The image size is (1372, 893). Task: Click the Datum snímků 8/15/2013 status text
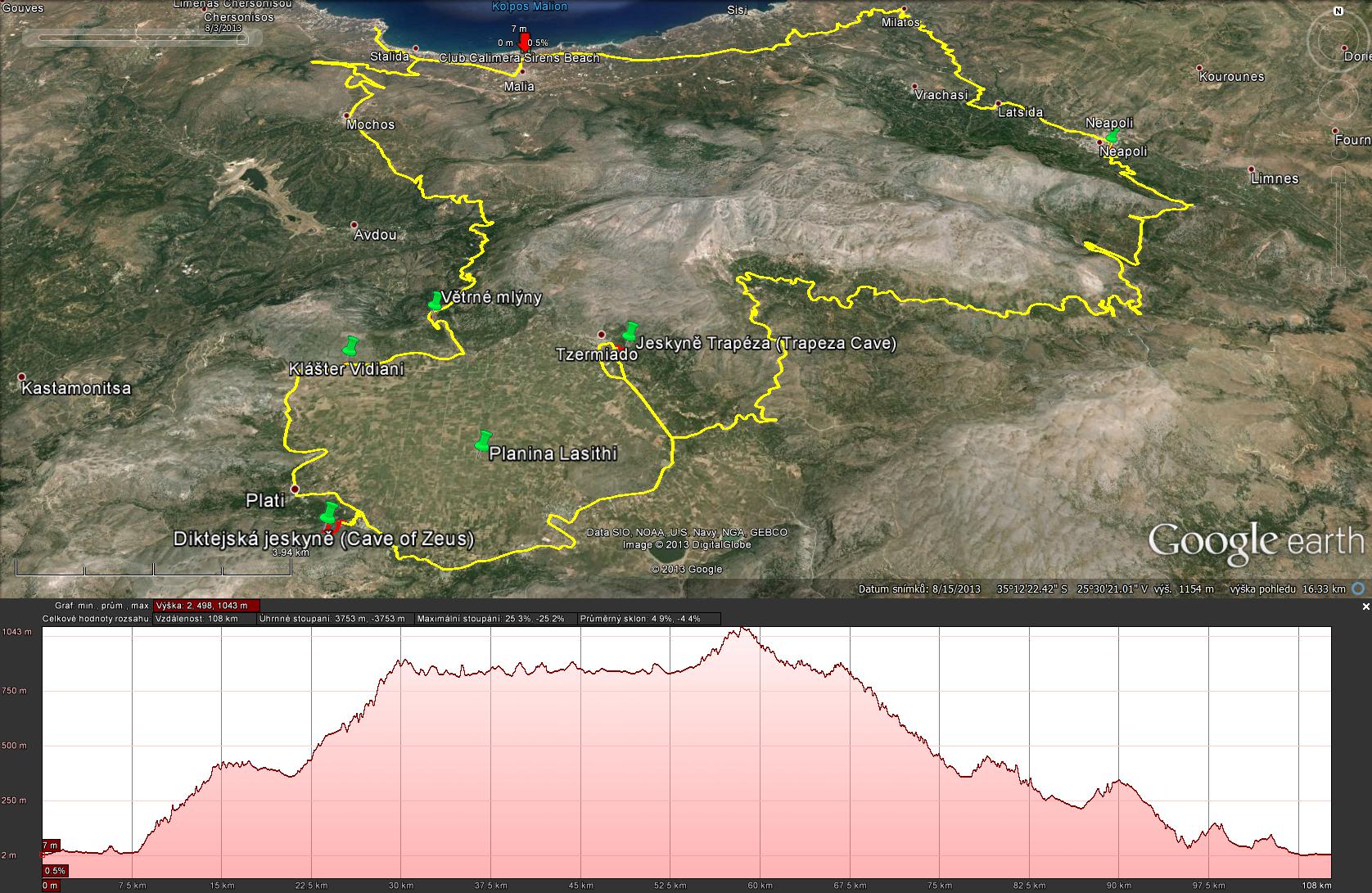click(x=919, y=589)
